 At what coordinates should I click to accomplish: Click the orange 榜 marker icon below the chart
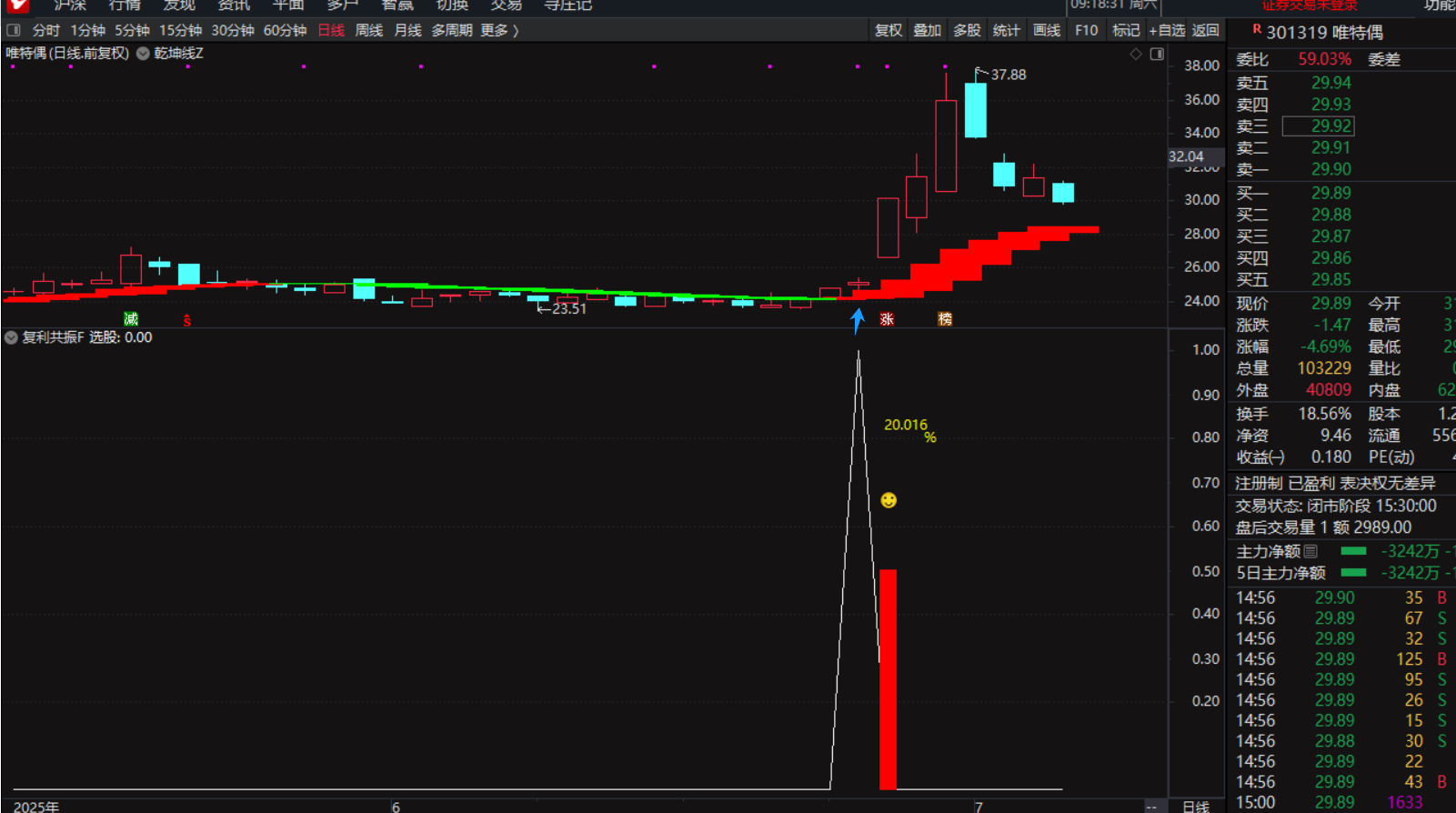click(x=945, y=319)
